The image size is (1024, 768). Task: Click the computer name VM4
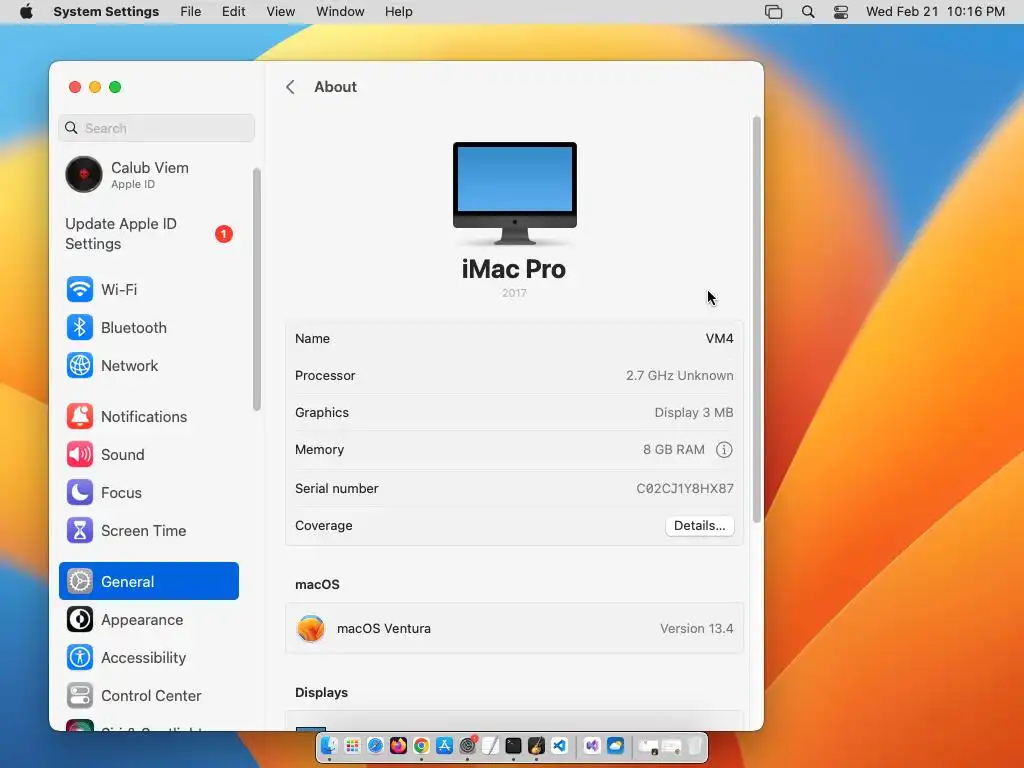719,338
